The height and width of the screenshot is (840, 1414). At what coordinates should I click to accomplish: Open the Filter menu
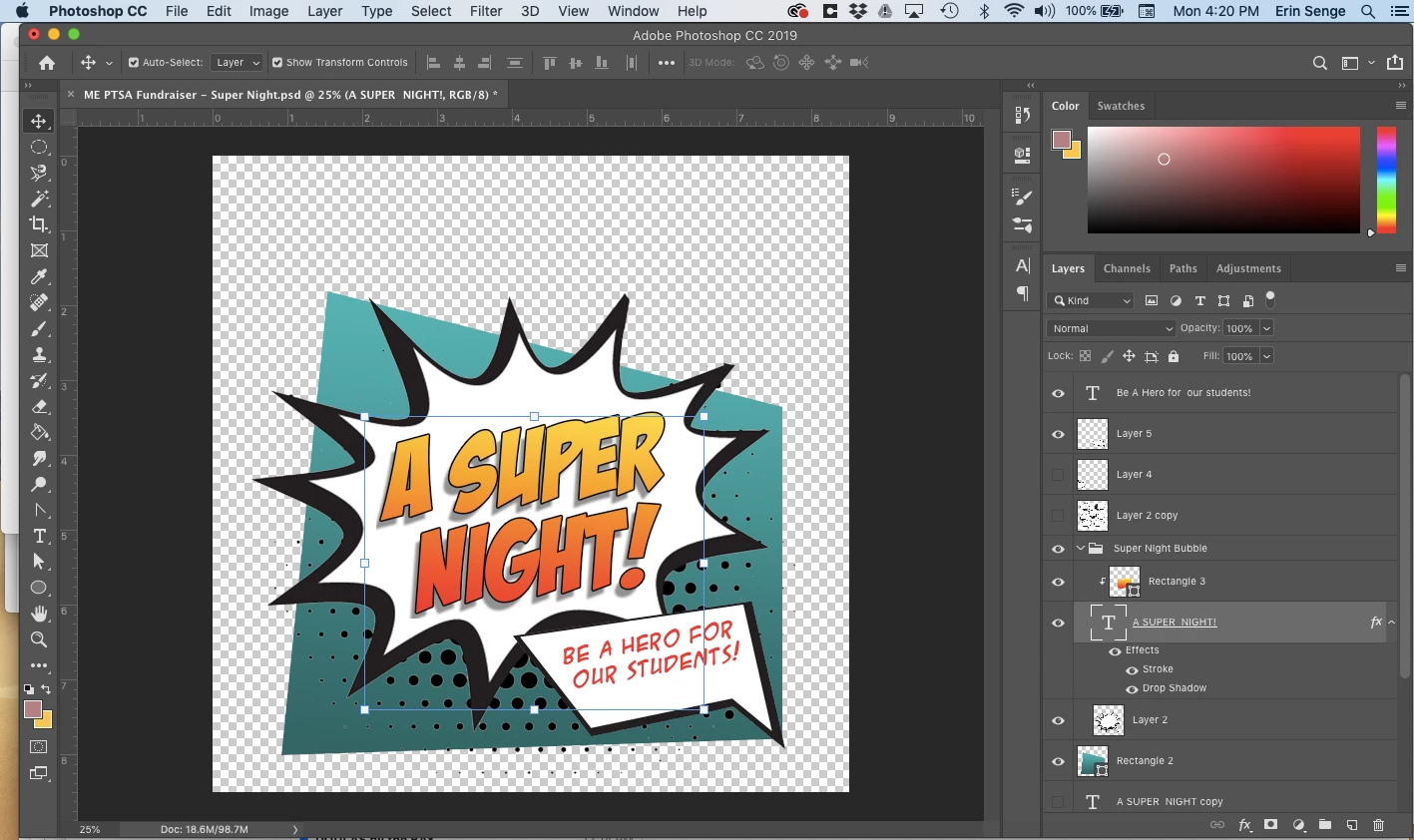click(485, 11)
